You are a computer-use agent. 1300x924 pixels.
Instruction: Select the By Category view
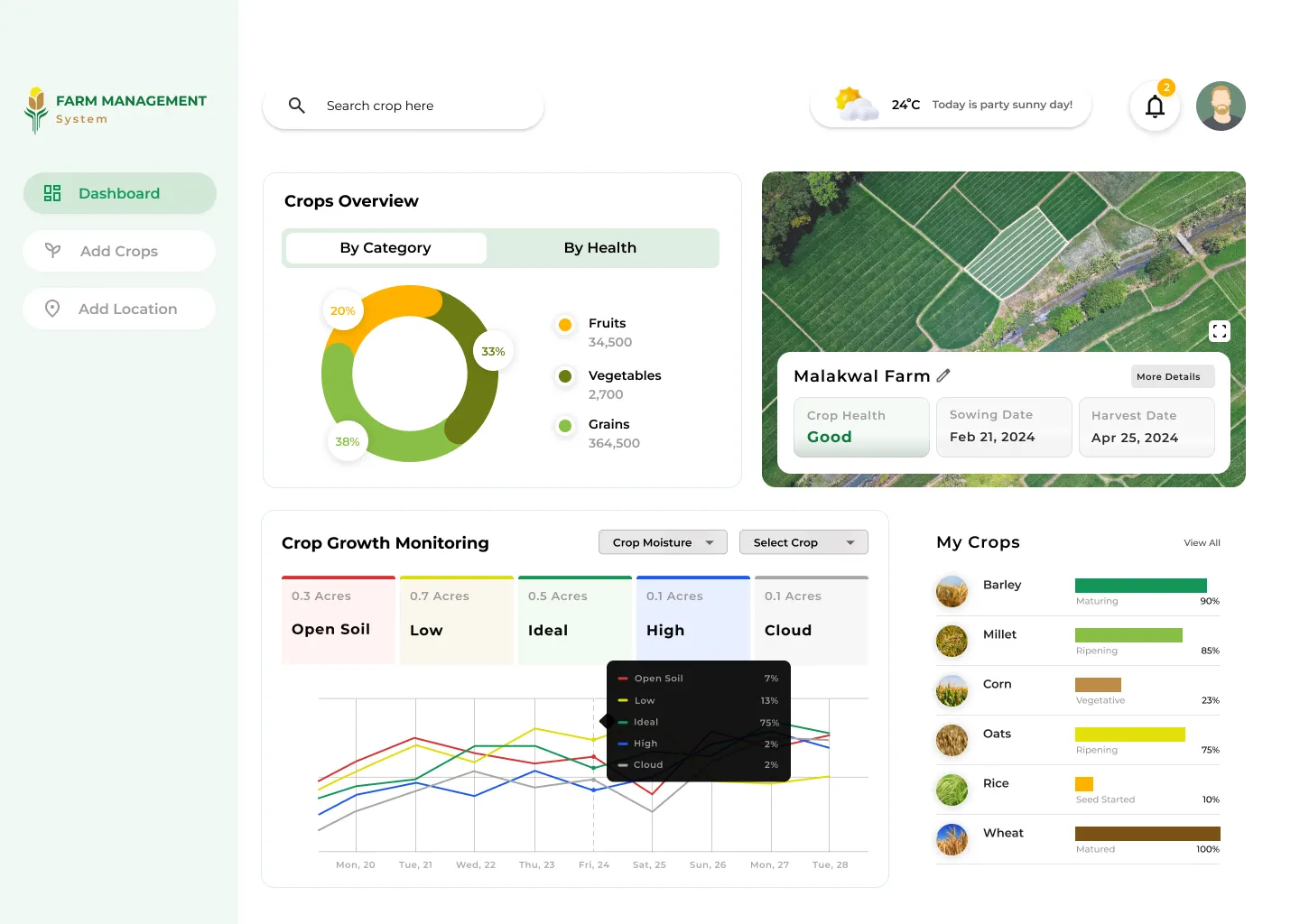tap(385, 247)
